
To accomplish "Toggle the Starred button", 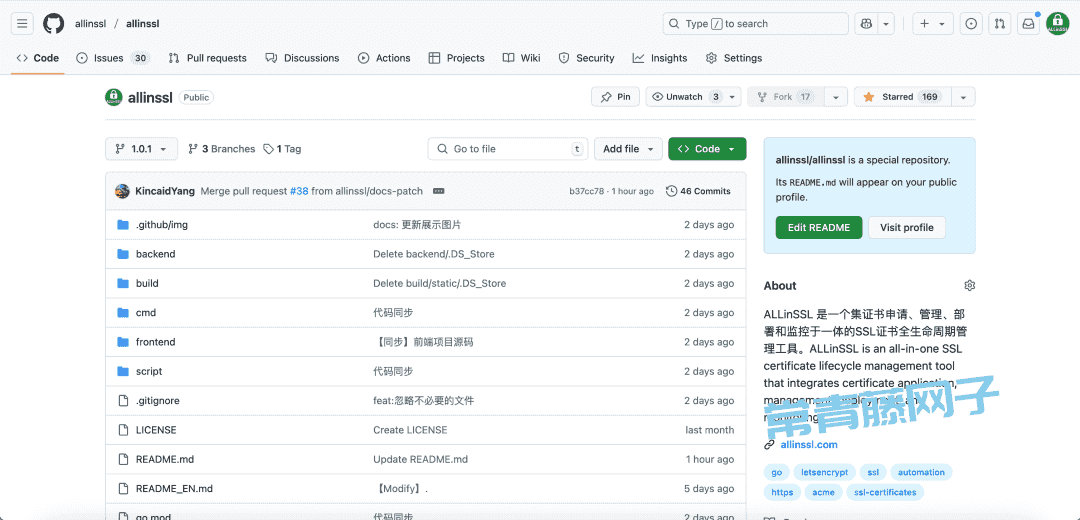I will tap(902, 97).
